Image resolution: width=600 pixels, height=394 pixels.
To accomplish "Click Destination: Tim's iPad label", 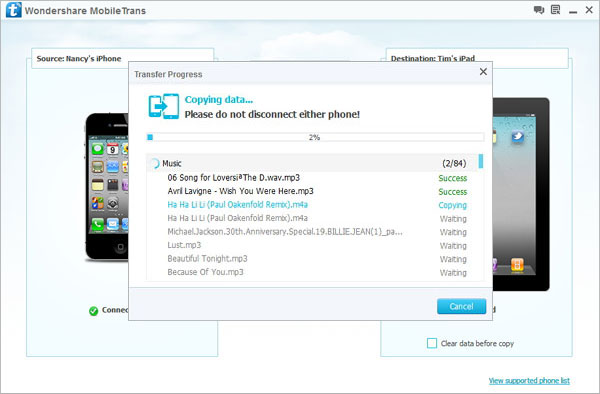I will click(433, 59).
